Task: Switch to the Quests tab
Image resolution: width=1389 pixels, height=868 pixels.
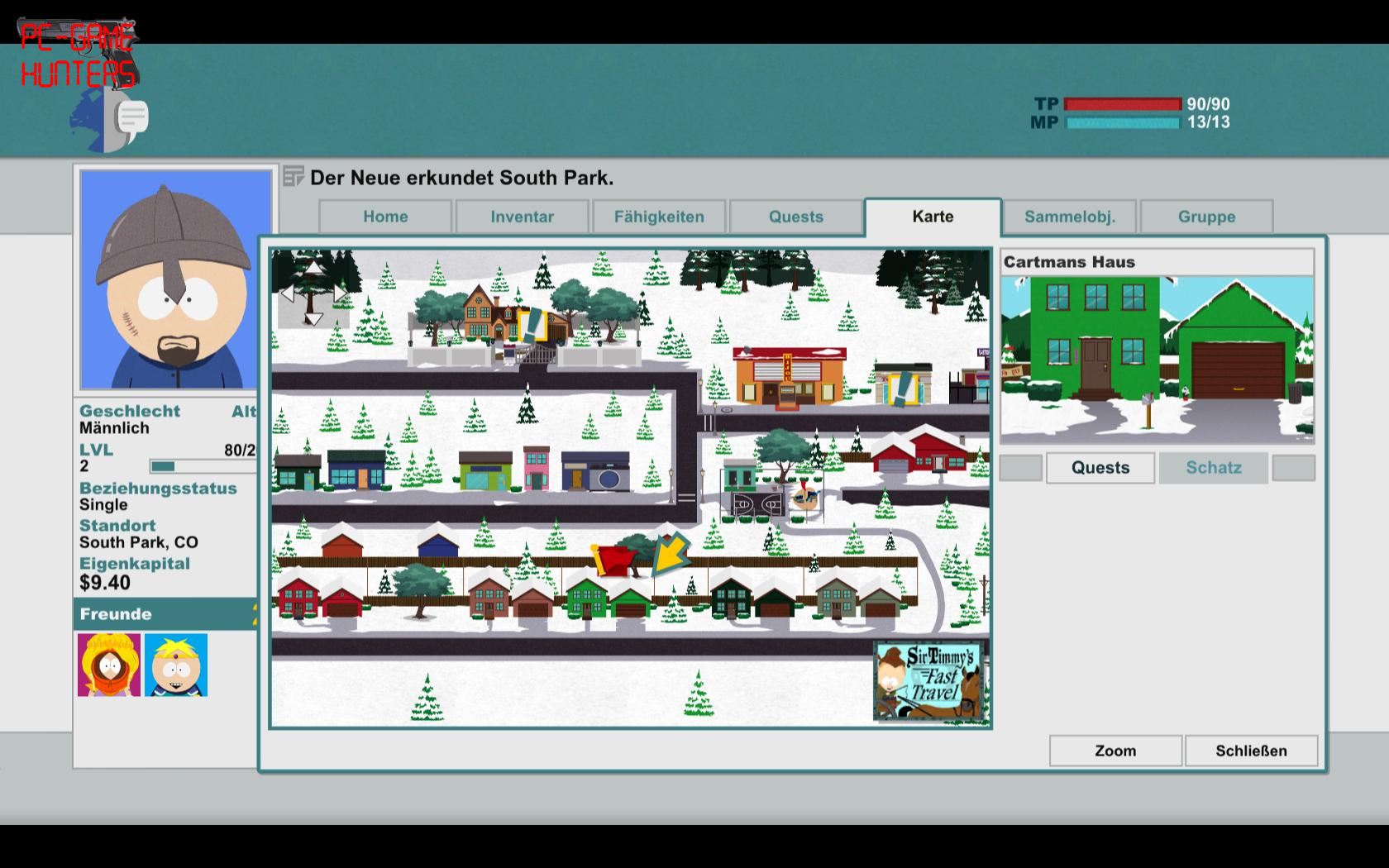Action: [x=795, y=217]
